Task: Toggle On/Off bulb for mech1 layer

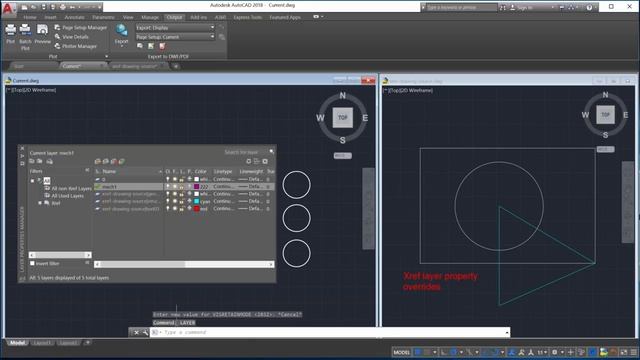Action: [167, 187]
